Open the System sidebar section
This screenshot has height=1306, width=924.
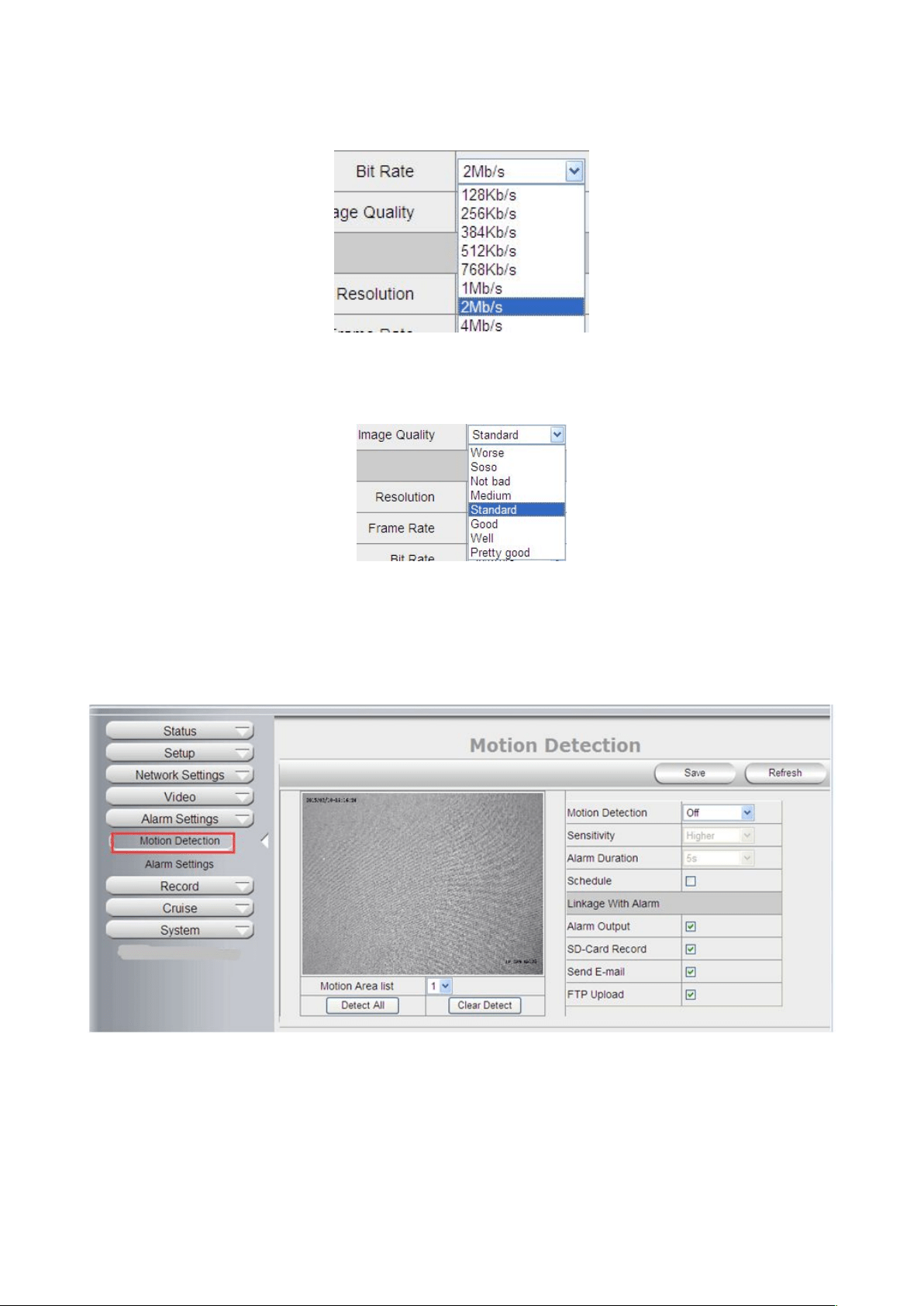pos(180,930)
